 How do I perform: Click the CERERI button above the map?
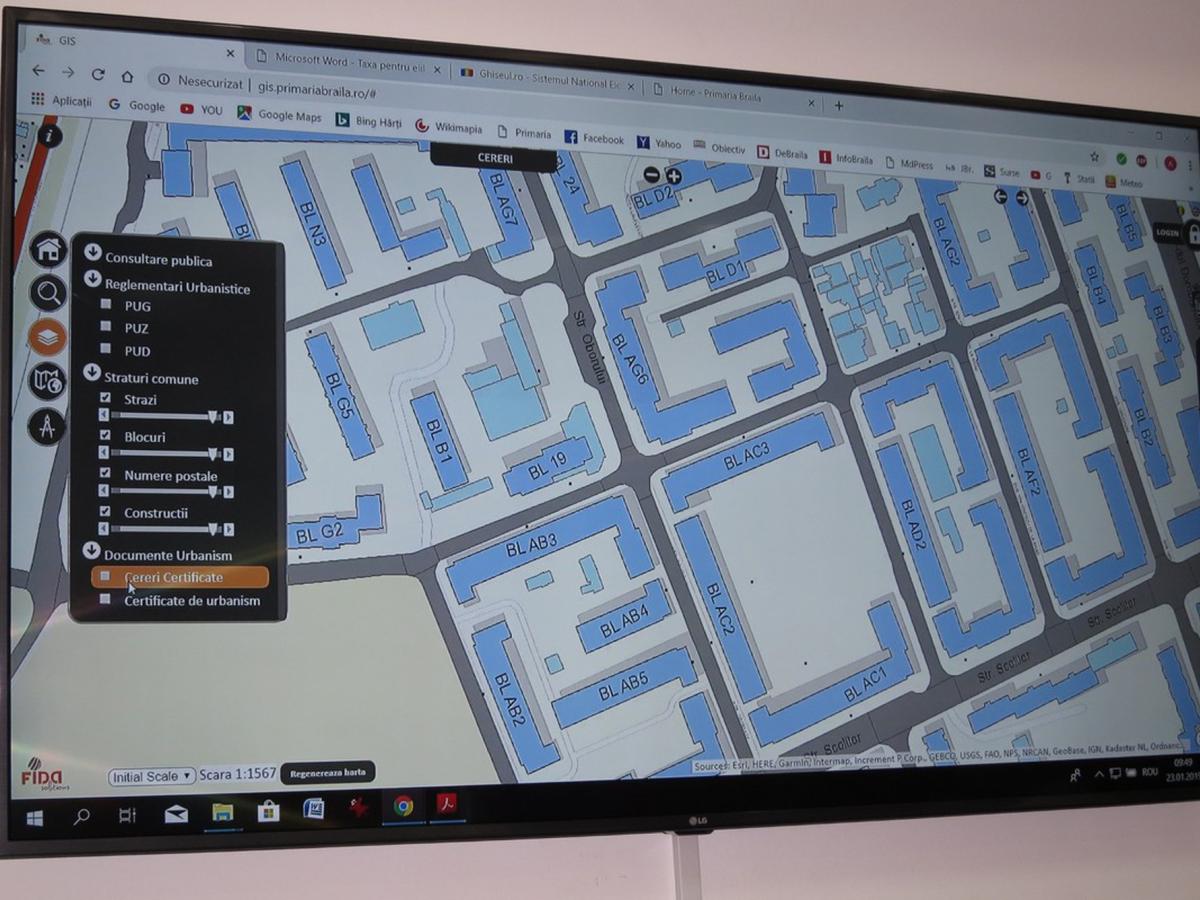494,158
